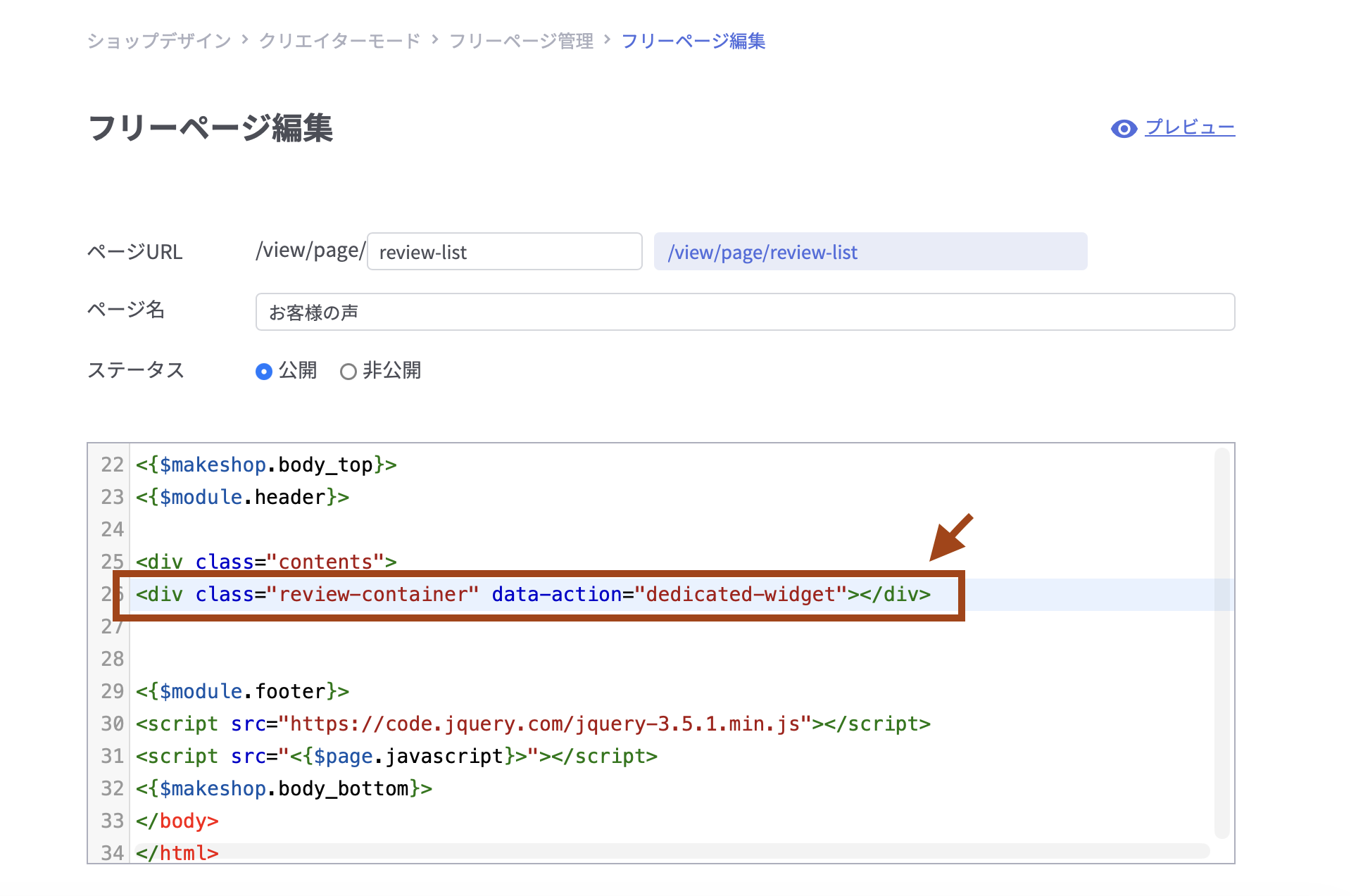Click line number 30 in gutter
Image resolution: width=1363 pixels, height=896 pixels.
pos(112,724)
